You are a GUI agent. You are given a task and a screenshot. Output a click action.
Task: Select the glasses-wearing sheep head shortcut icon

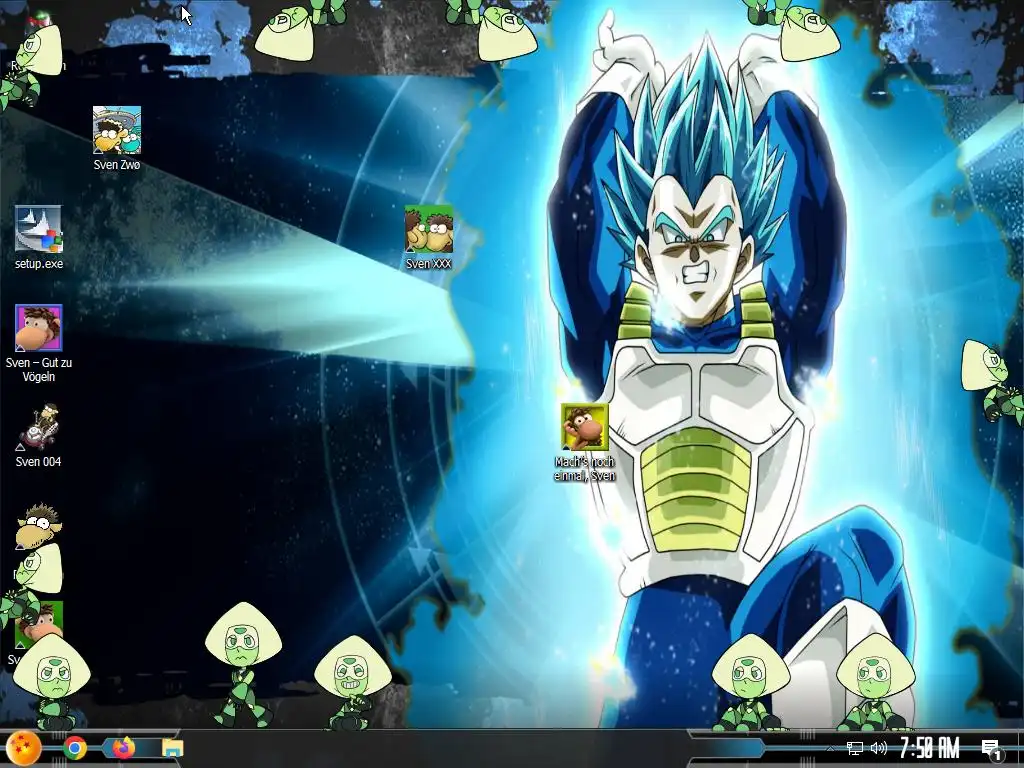pos(39,524)
